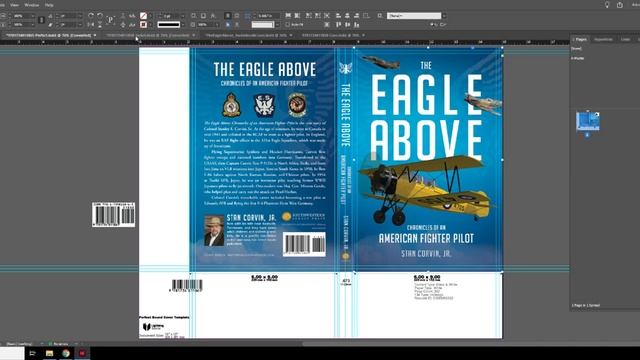Open the View menu
Image resolution: width=640 pixels, height=360 pixels.
pos(14,5)
